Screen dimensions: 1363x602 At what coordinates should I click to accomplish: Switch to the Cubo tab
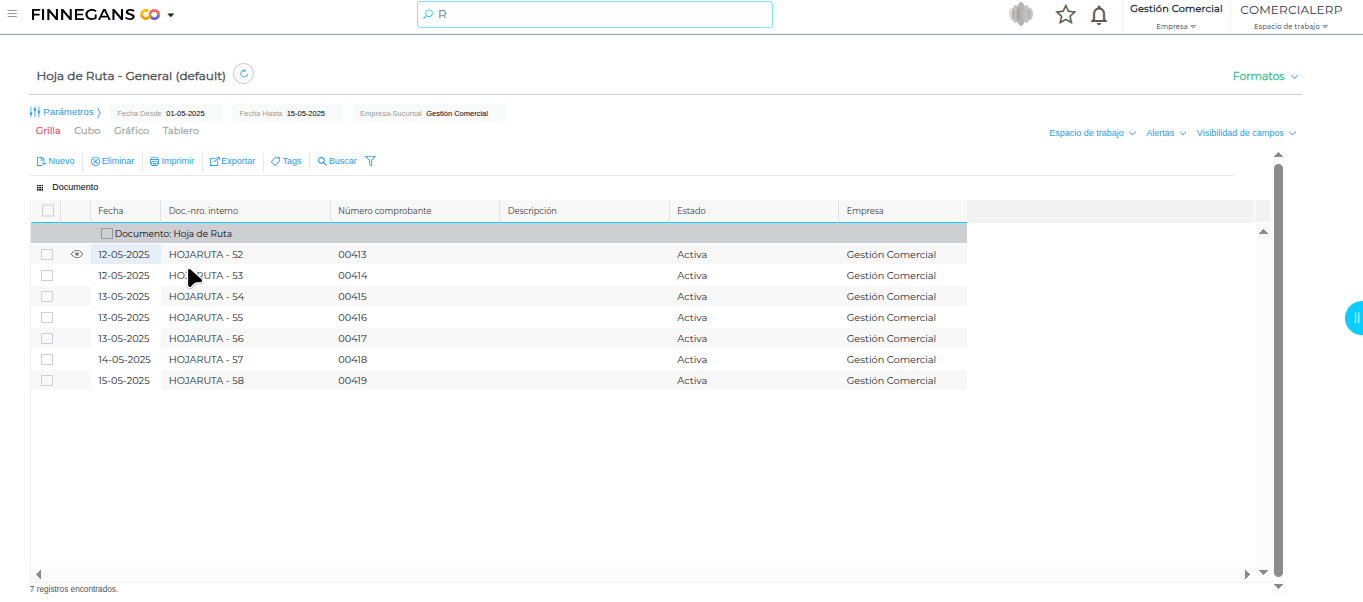point(87,131)
